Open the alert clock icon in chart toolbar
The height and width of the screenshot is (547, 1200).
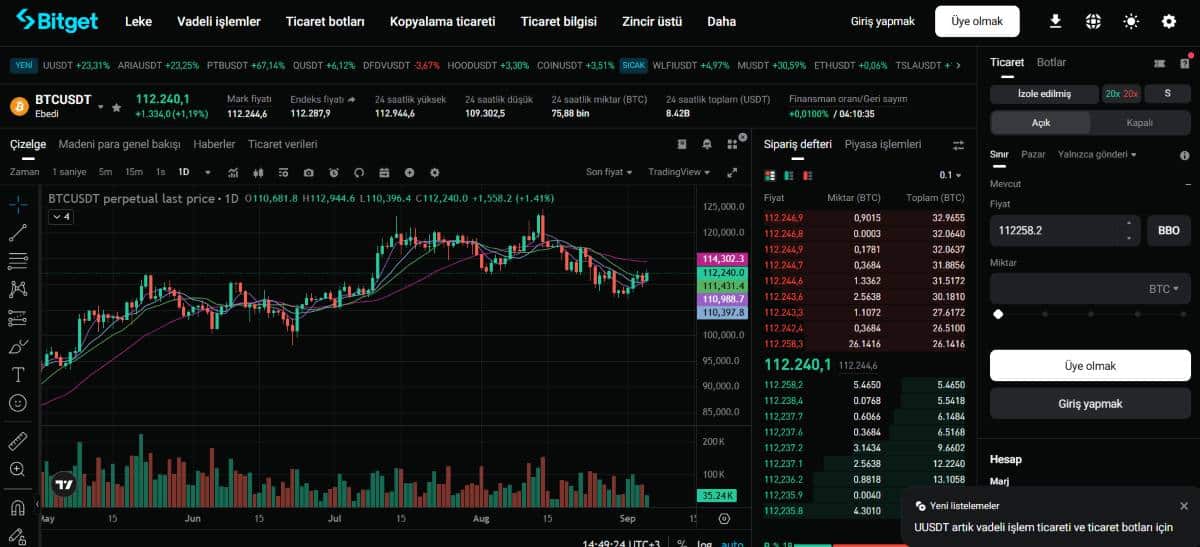coord(334,172)
